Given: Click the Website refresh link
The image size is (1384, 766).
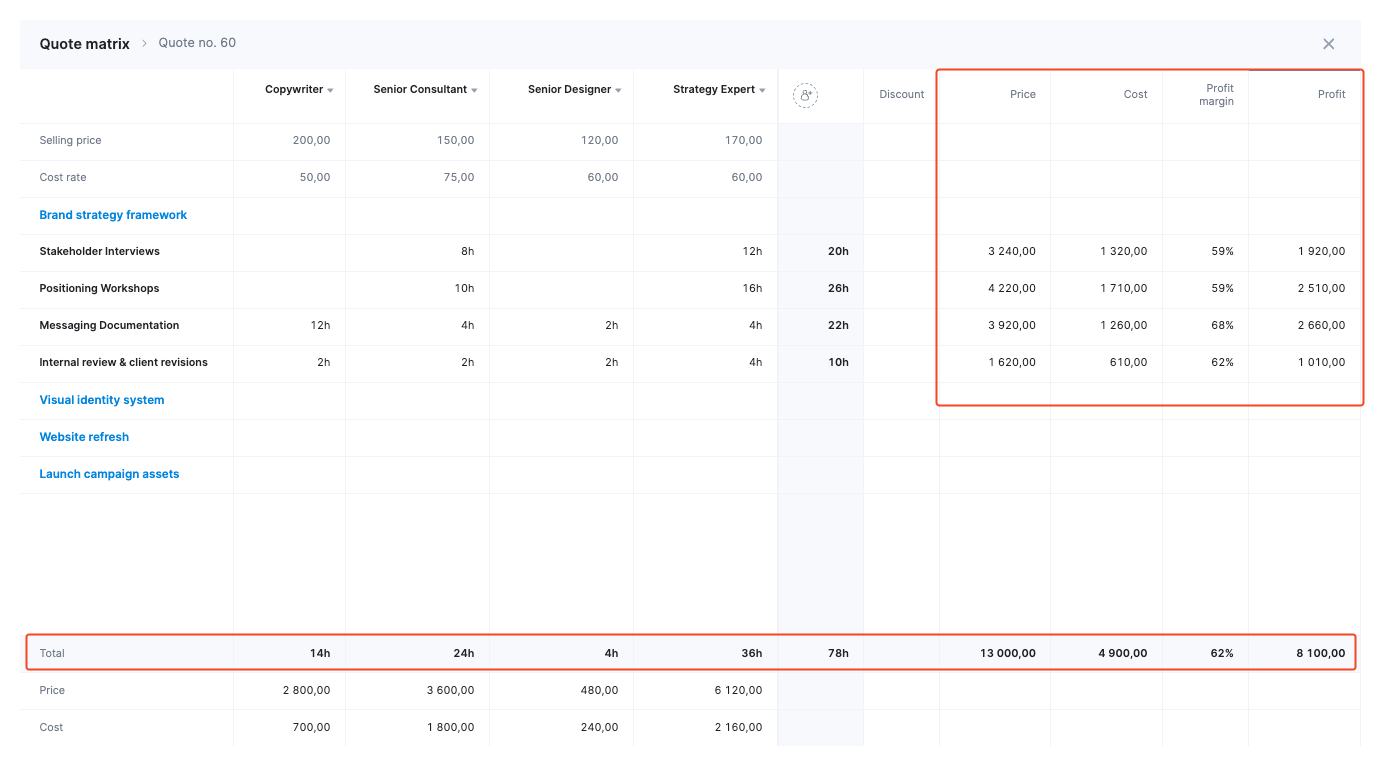Looking at the screenshot, I should pos(84,437).
